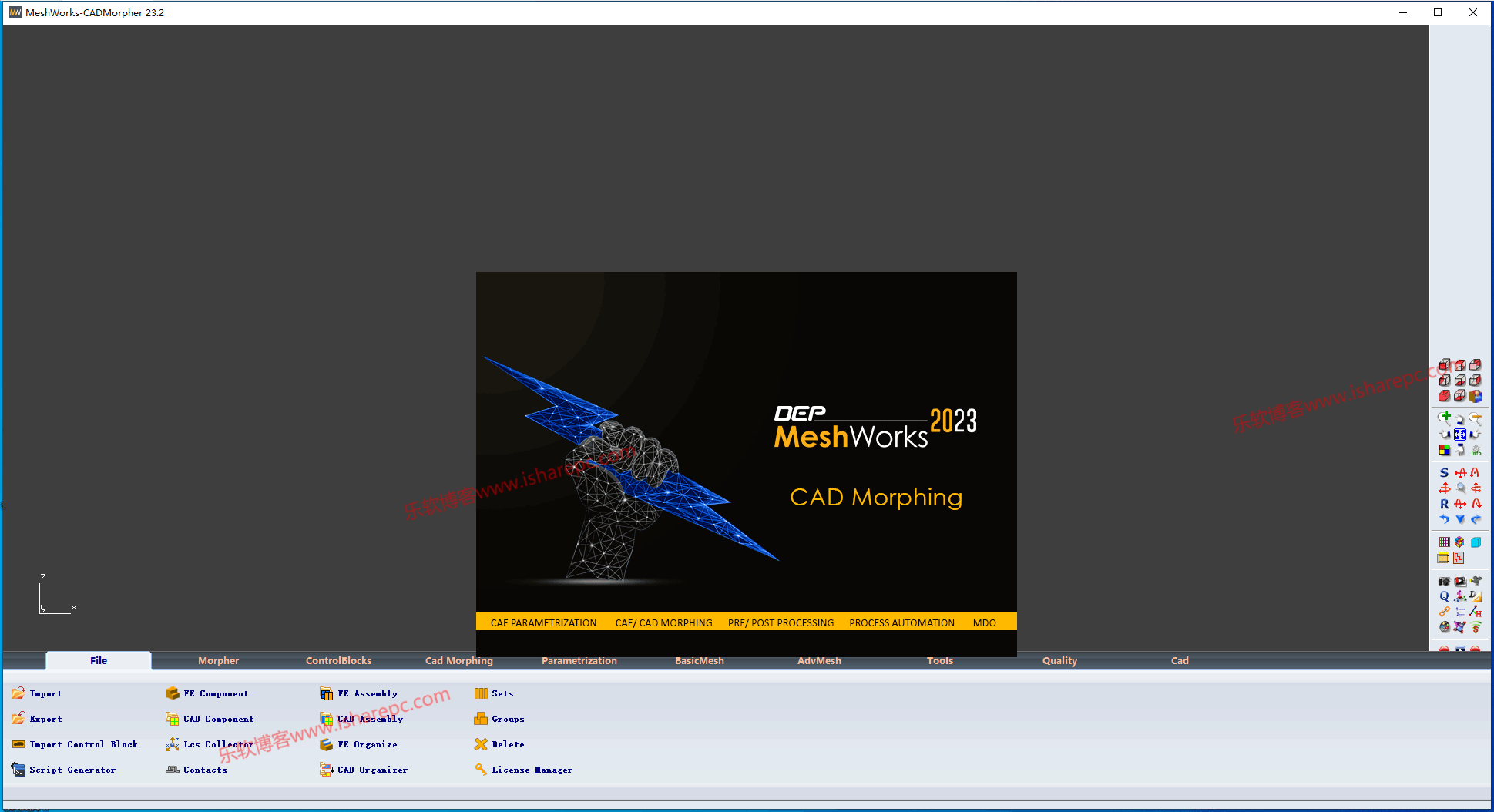Click the Export command
1494x812 pixels.
(37, 719)
